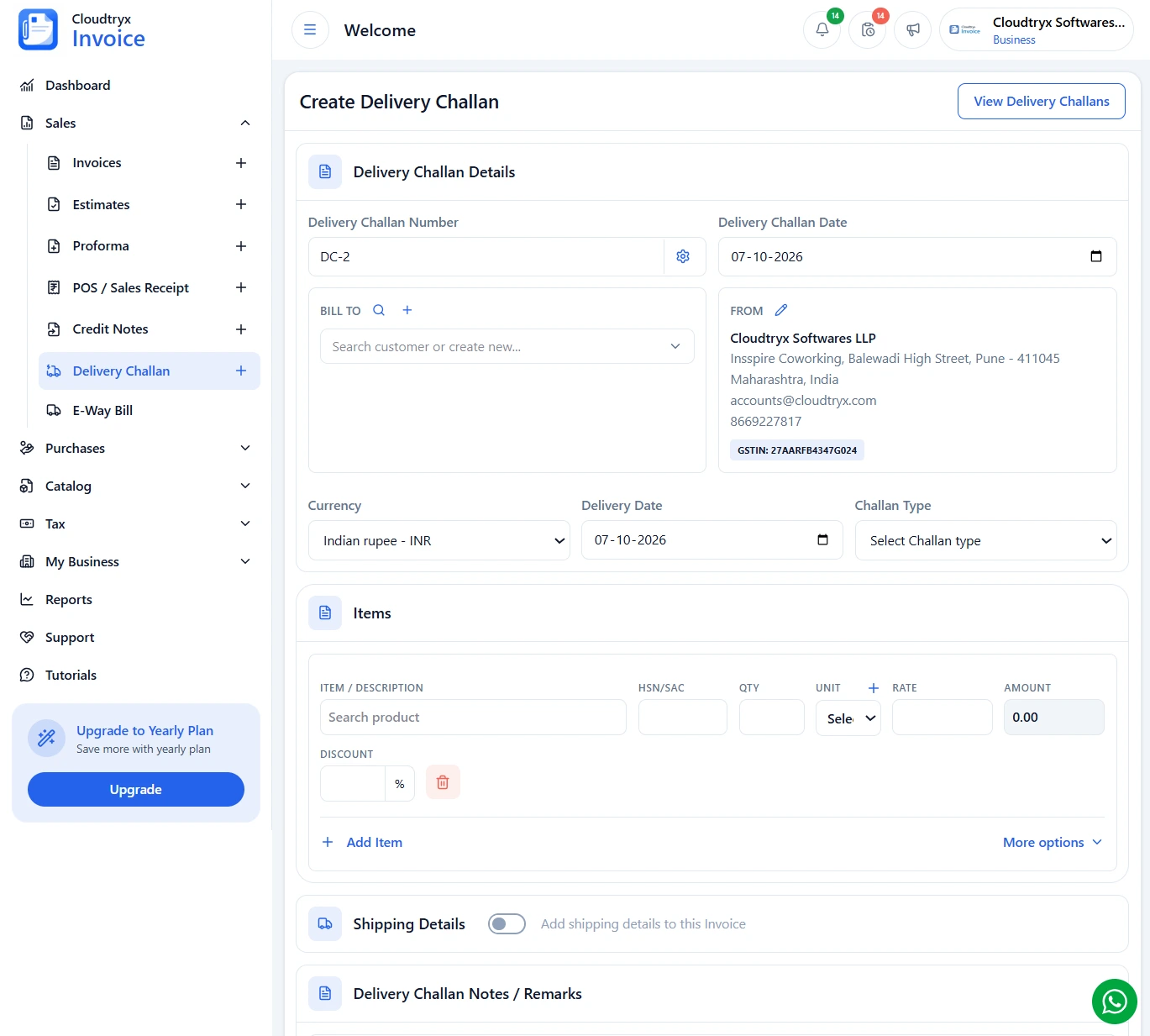Open Select Challan type dropdown

pyautogui.click(x=986, y=540)
